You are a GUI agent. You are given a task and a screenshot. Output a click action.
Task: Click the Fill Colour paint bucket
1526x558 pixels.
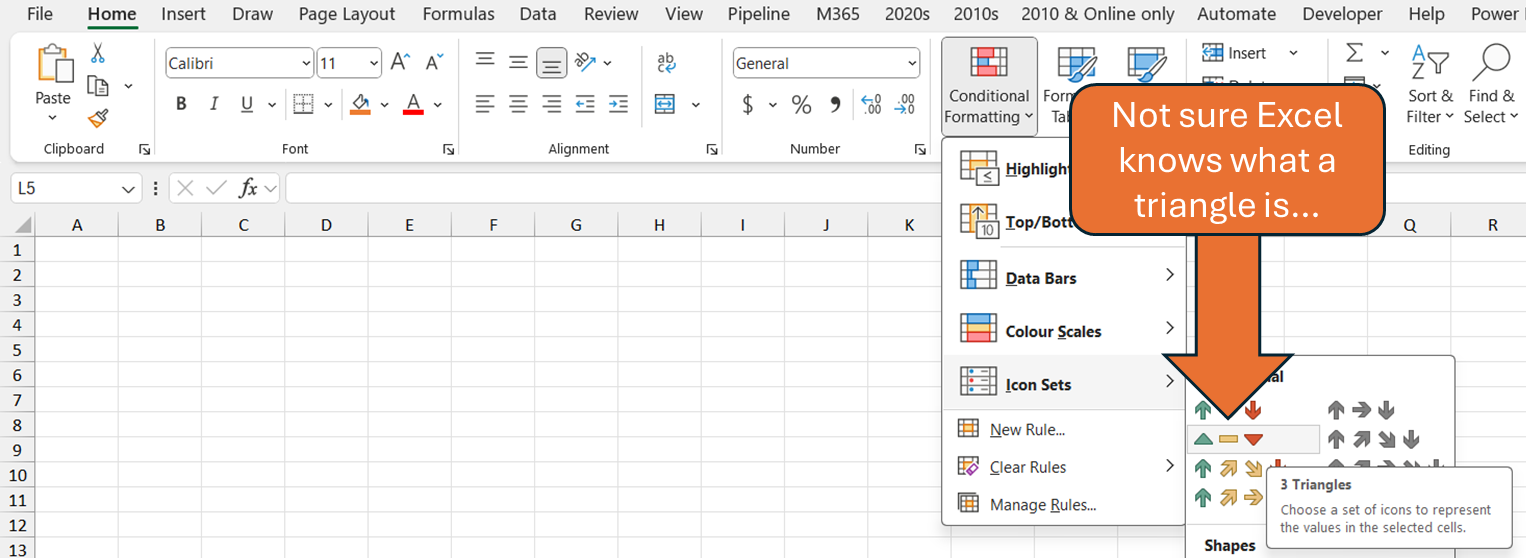click(x=360, y=104)
